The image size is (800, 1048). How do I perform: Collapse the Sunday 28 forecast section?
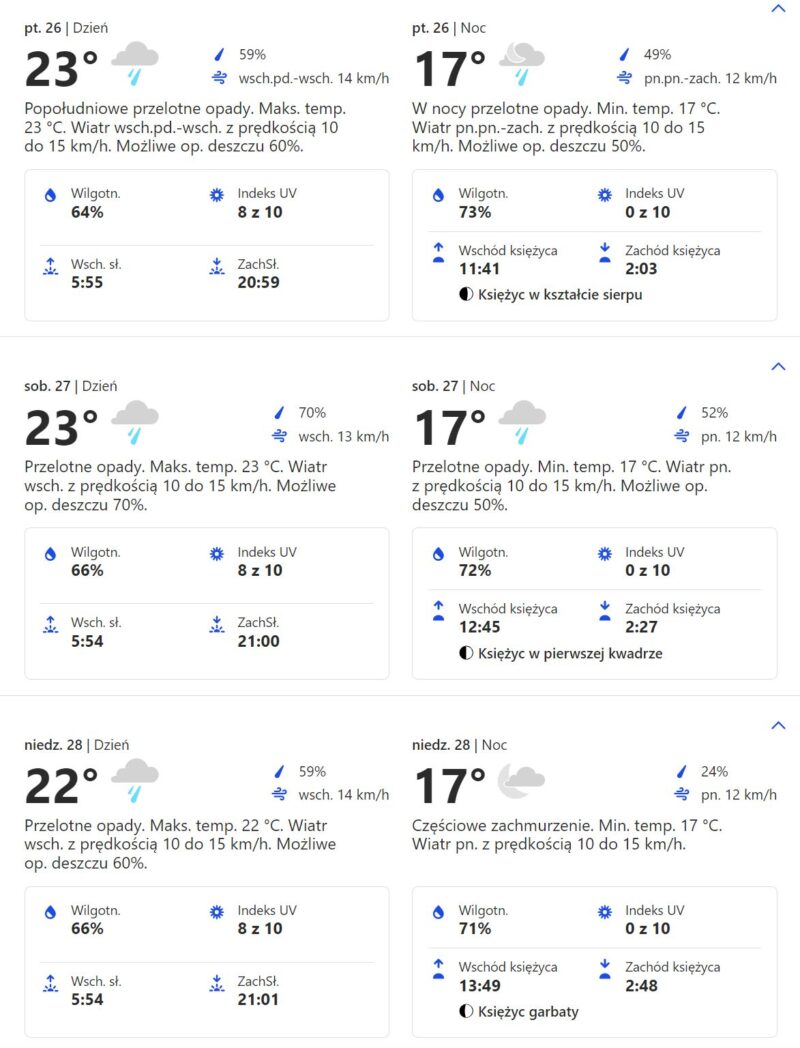click(x=778, y=725)
